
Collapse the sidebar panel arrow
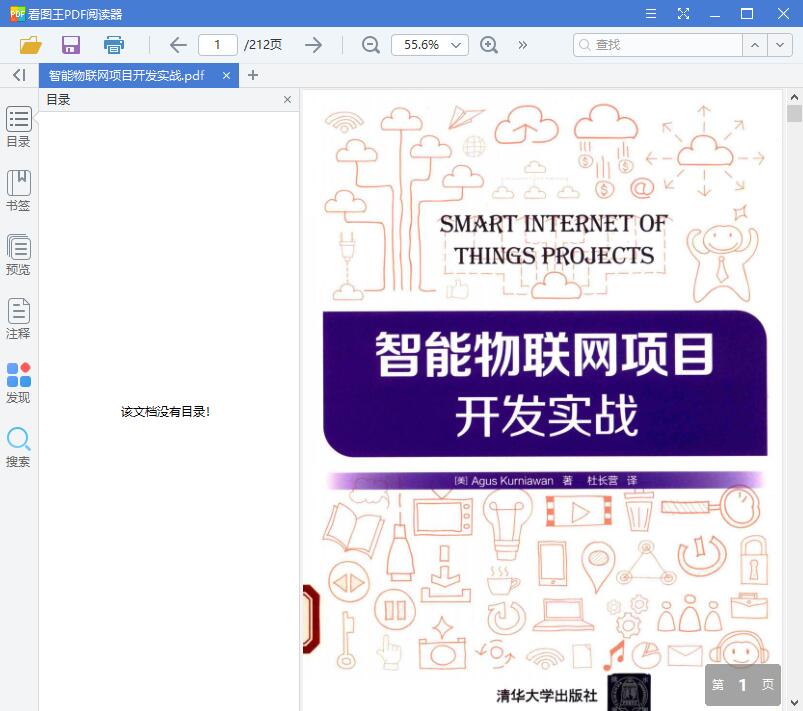pyautogui.click(x=19, y=75)
